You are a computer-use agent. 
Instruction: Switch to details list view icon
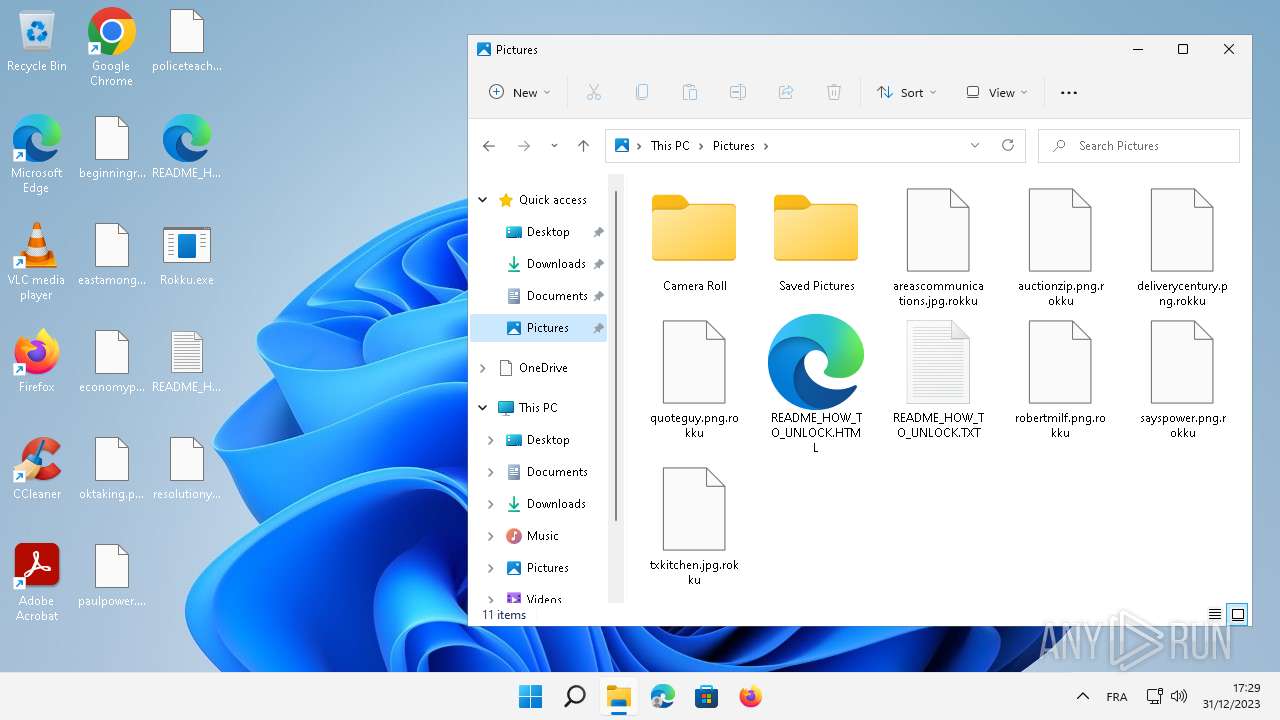[x=1215, y=615]
